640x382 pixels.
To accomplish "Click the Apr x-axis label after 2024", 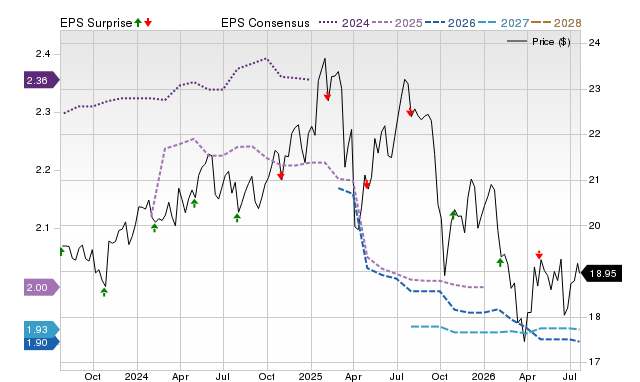I will pyautogui.click(x=180, y=376).
